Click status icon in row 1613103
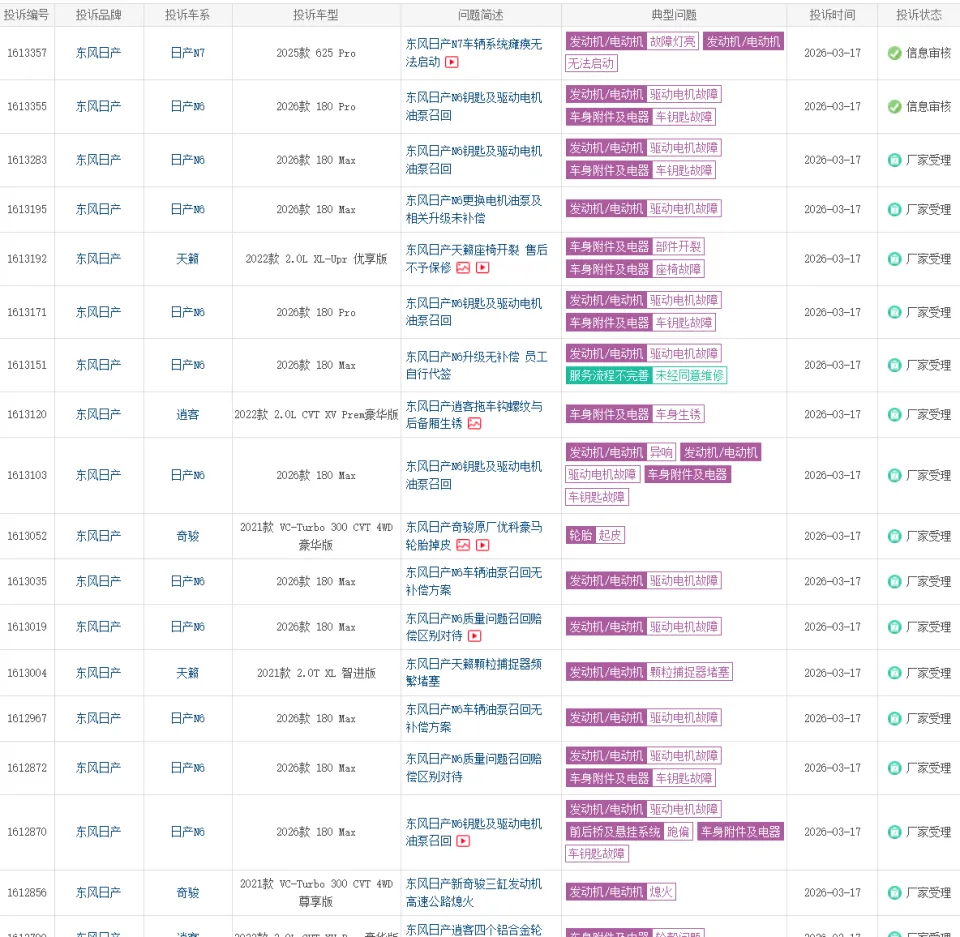The width and height of the screenshot is (960, 937). click(x=894, y=475)
